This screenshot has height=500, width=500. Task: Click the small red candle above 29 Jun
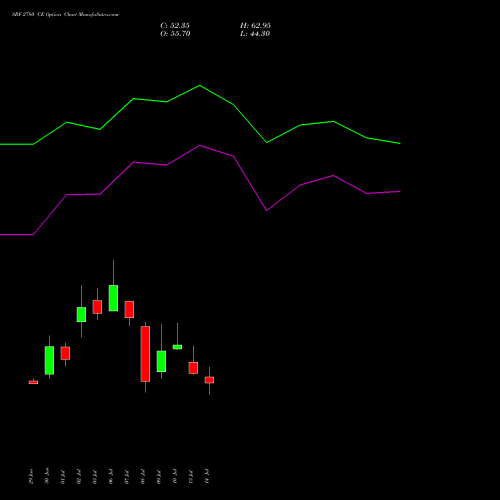33,382
